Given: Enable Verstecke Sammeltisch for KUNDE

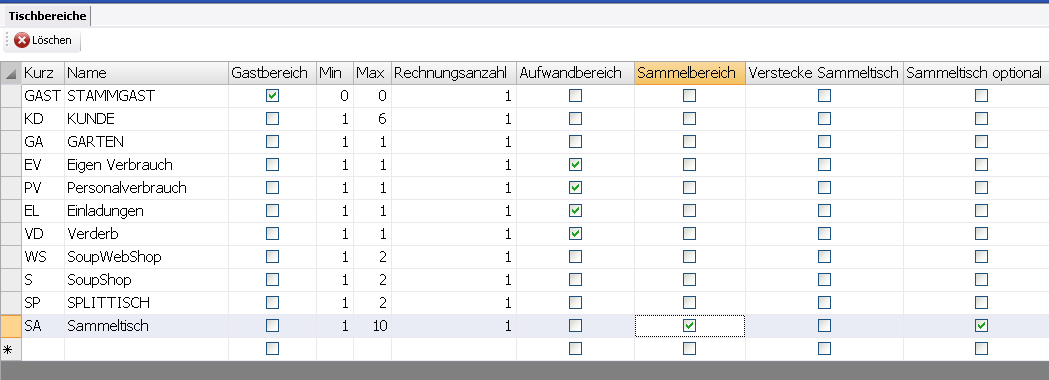Looking at the screenshot, I should [x=824, y=119].
